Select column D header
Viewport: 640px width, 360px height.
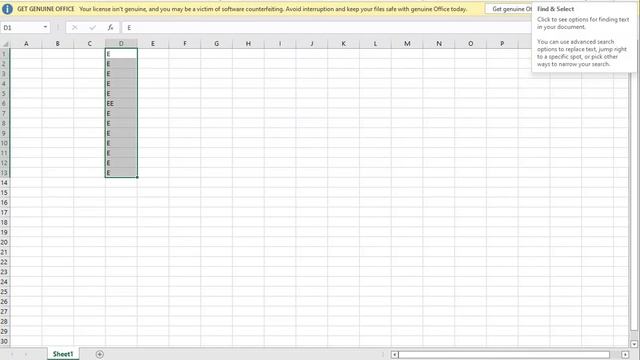coord(121,44)
